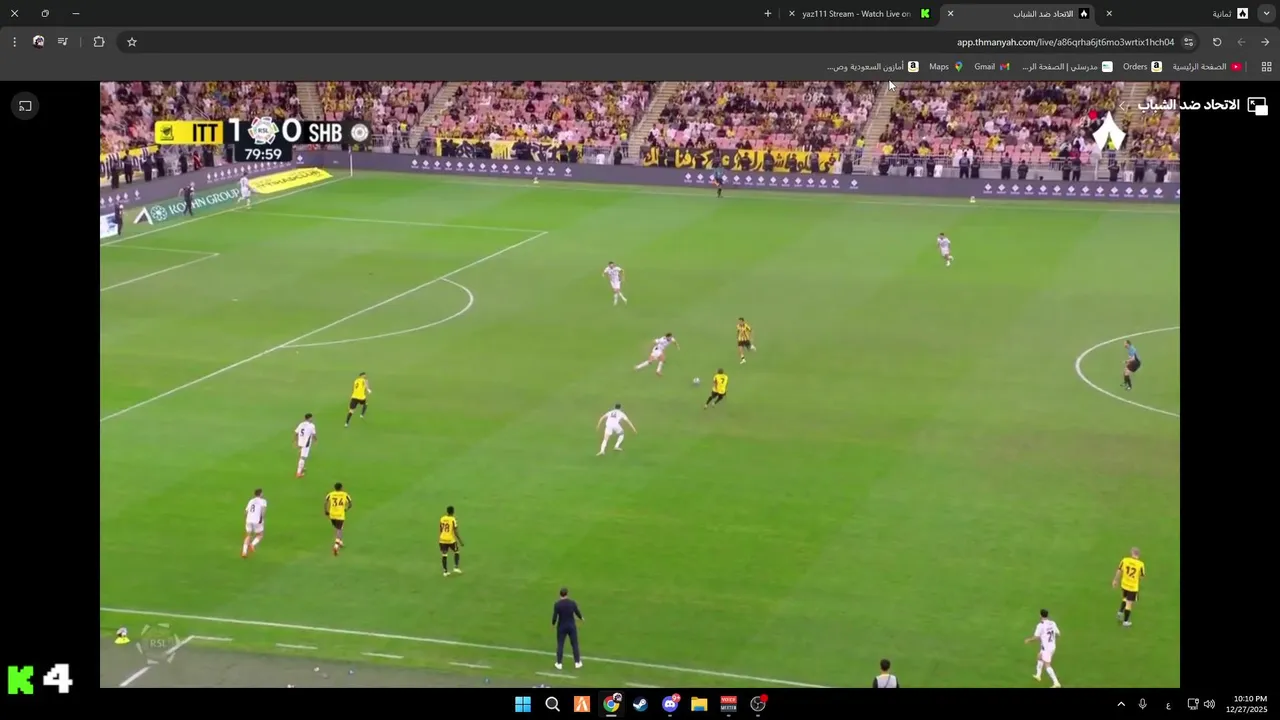Switch to Chrome on the taskbar
Viewport: 1280px width, 720px height.
click(x=611, y=704)
